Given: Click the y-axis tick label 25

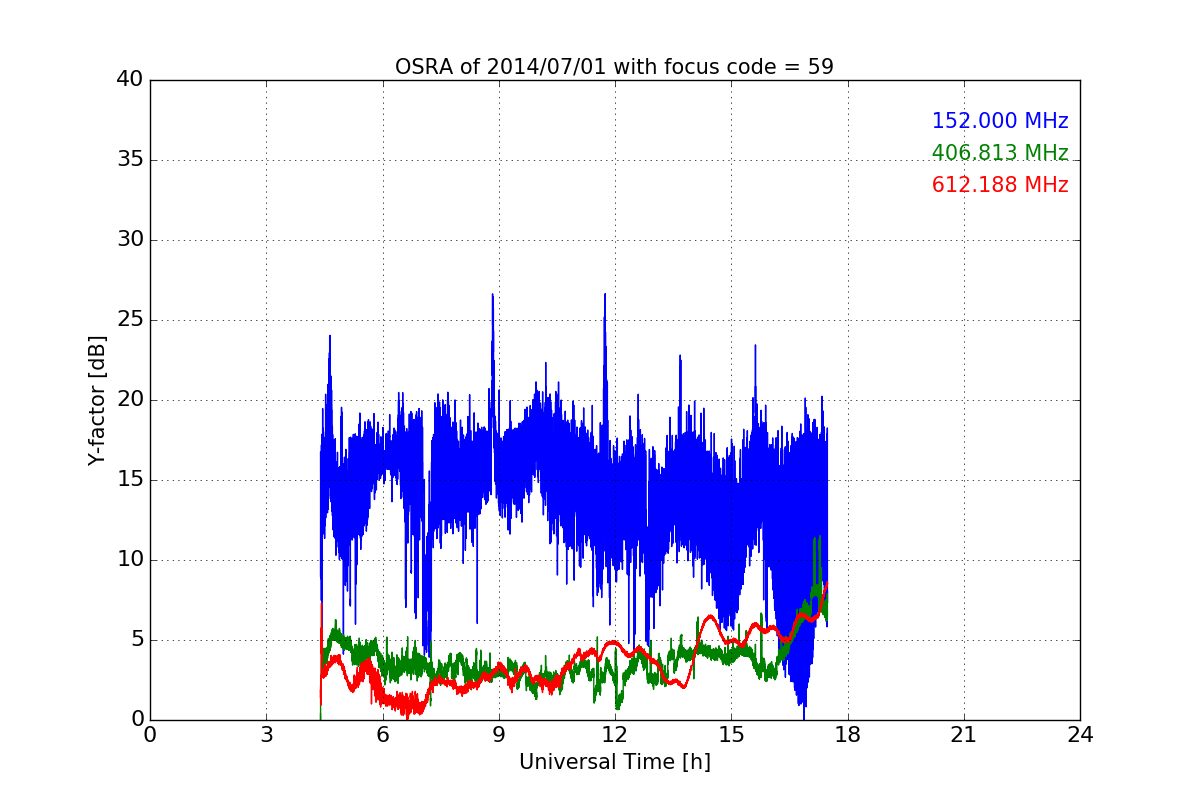Looking at the screenshot, I should pos(131,320).
